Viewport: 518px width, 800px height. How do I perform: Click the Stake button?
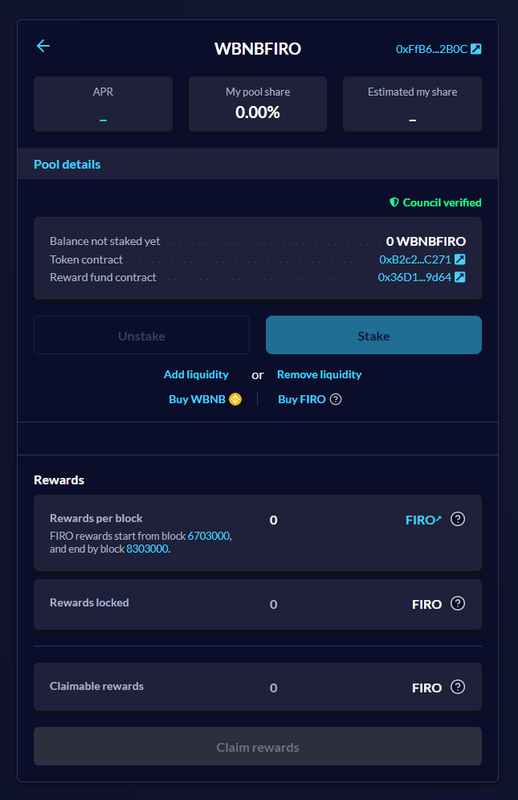click(374, 335)
